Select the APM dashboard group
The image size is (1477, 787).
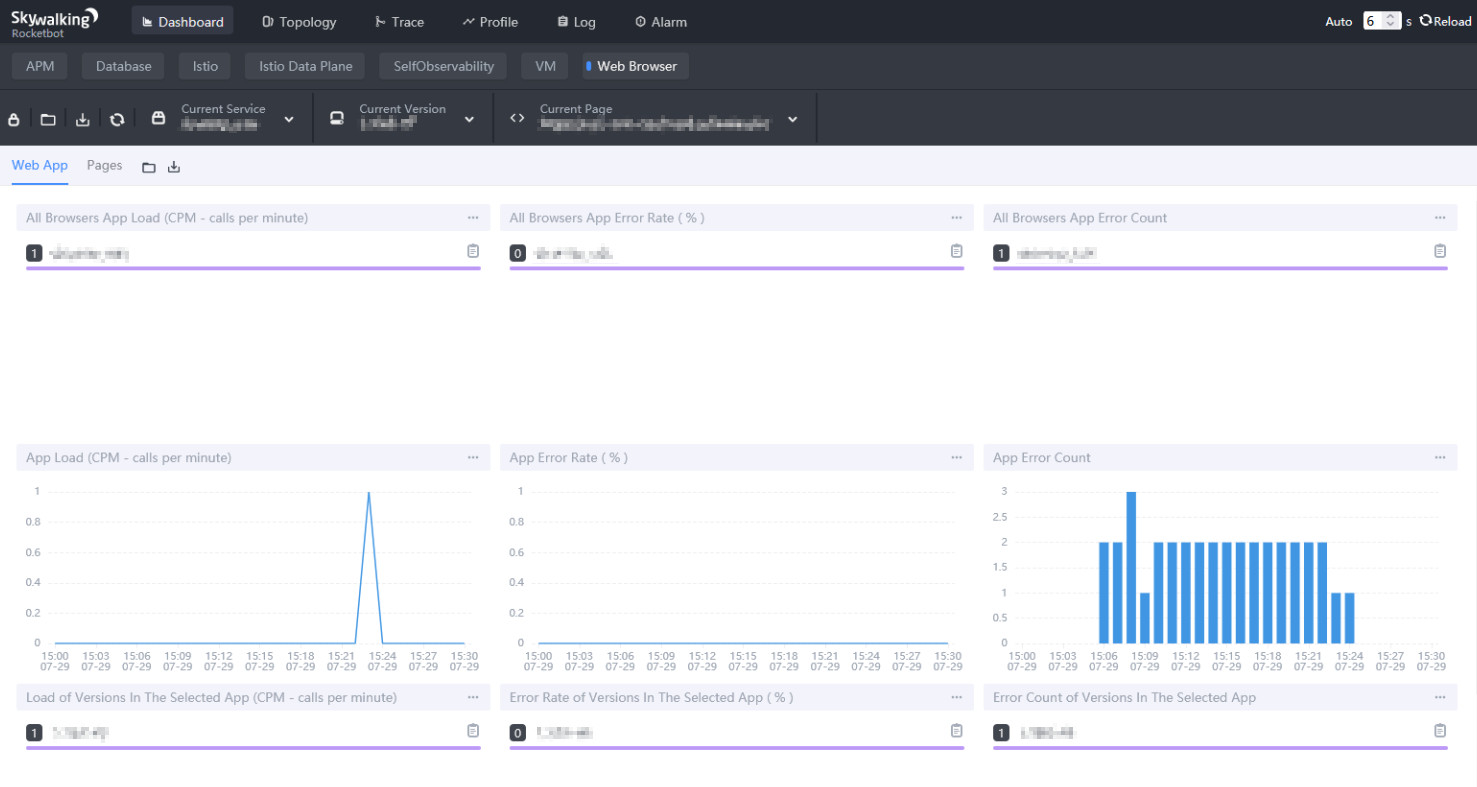(x=40, y=66)
